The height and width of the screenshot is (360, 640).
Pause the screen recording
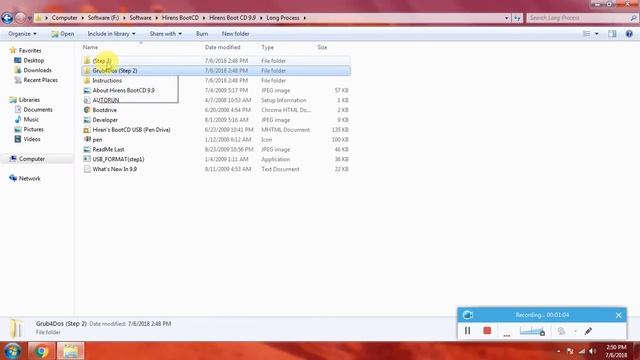tap(467, 331)
